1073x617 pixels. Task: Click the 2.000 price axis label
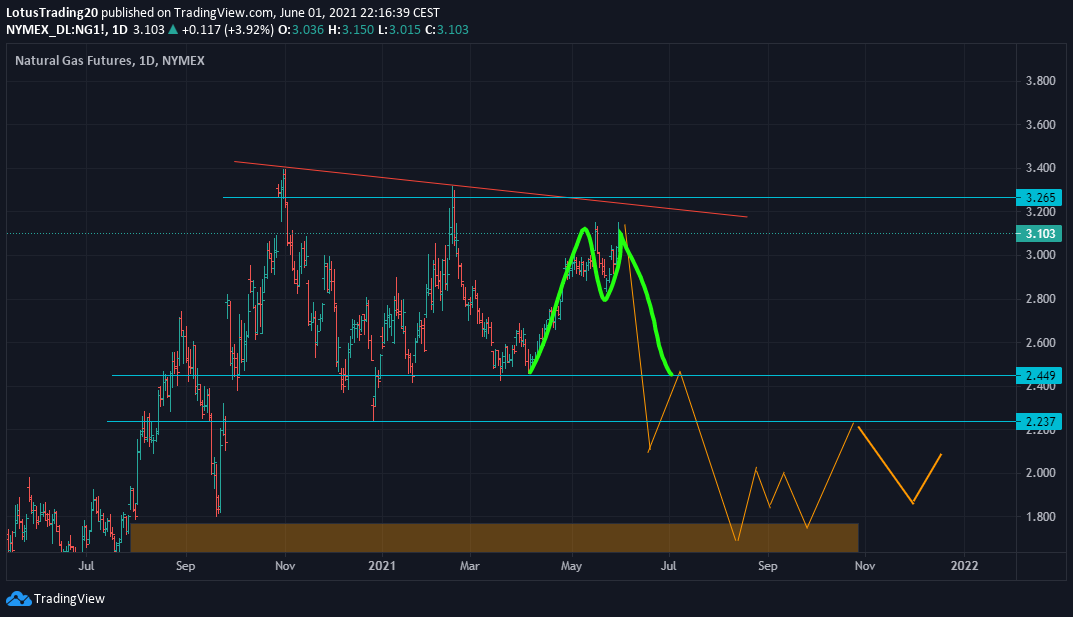click(1040, 473)
